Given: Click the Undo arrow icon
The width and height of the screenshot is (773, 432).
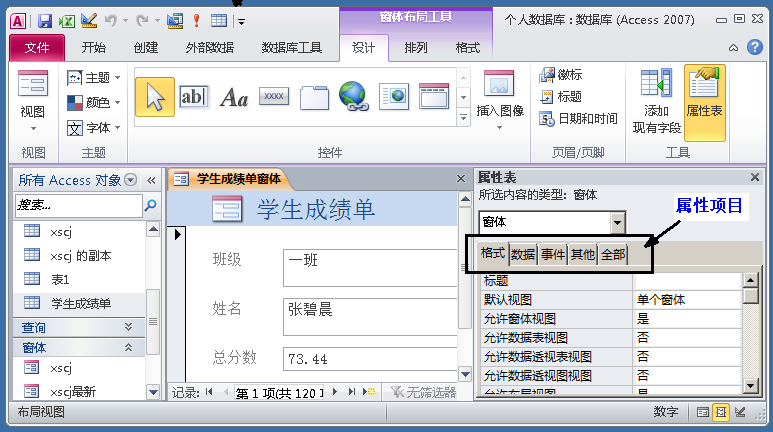Looking at the screenshot, I should pos(110,21).
